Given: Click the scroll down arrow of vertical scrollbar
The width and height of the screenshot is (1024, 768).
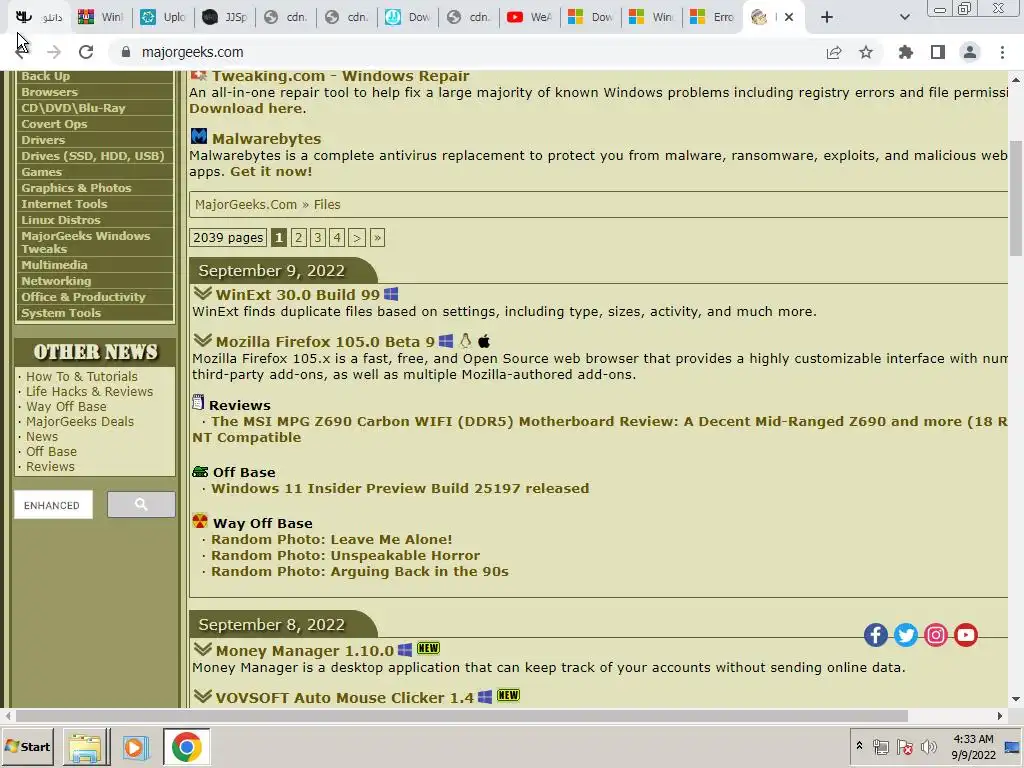Looking at the screenshot, I should (1016, 699).
